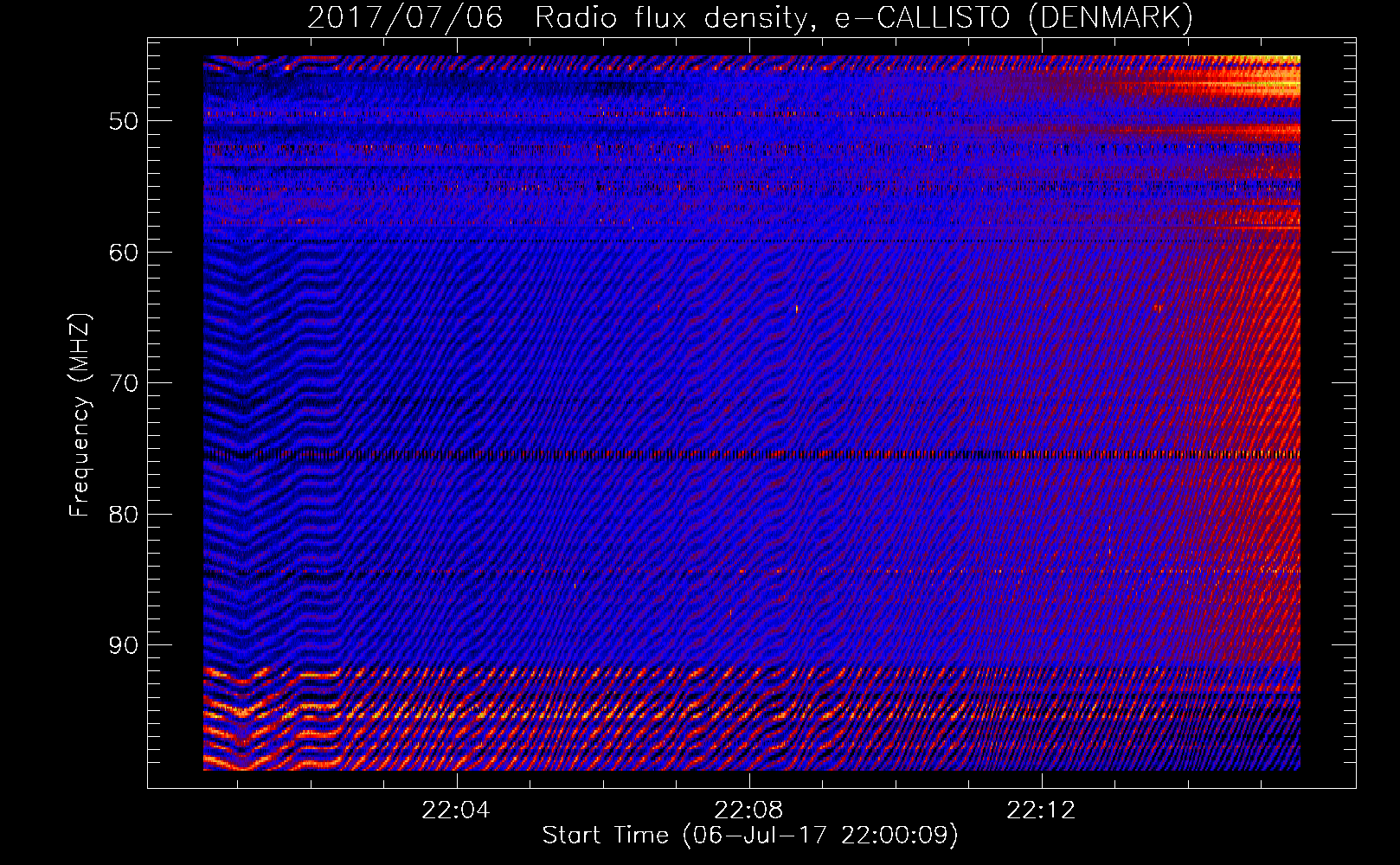The width and height of the screenshot is (1400, 865).
Task: Click the 22:08 time tick label
Action: (x=748, y=811)
